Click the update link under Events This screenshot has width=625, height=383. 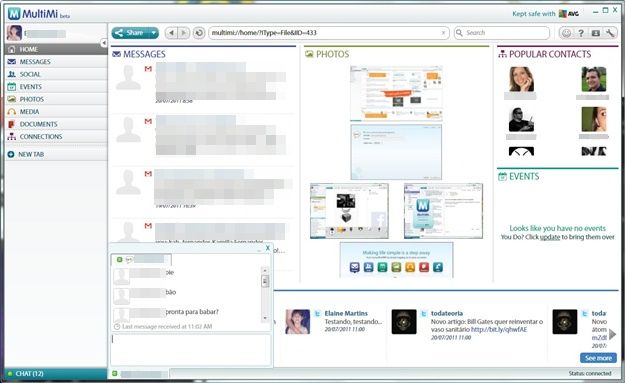coord(550,237)
